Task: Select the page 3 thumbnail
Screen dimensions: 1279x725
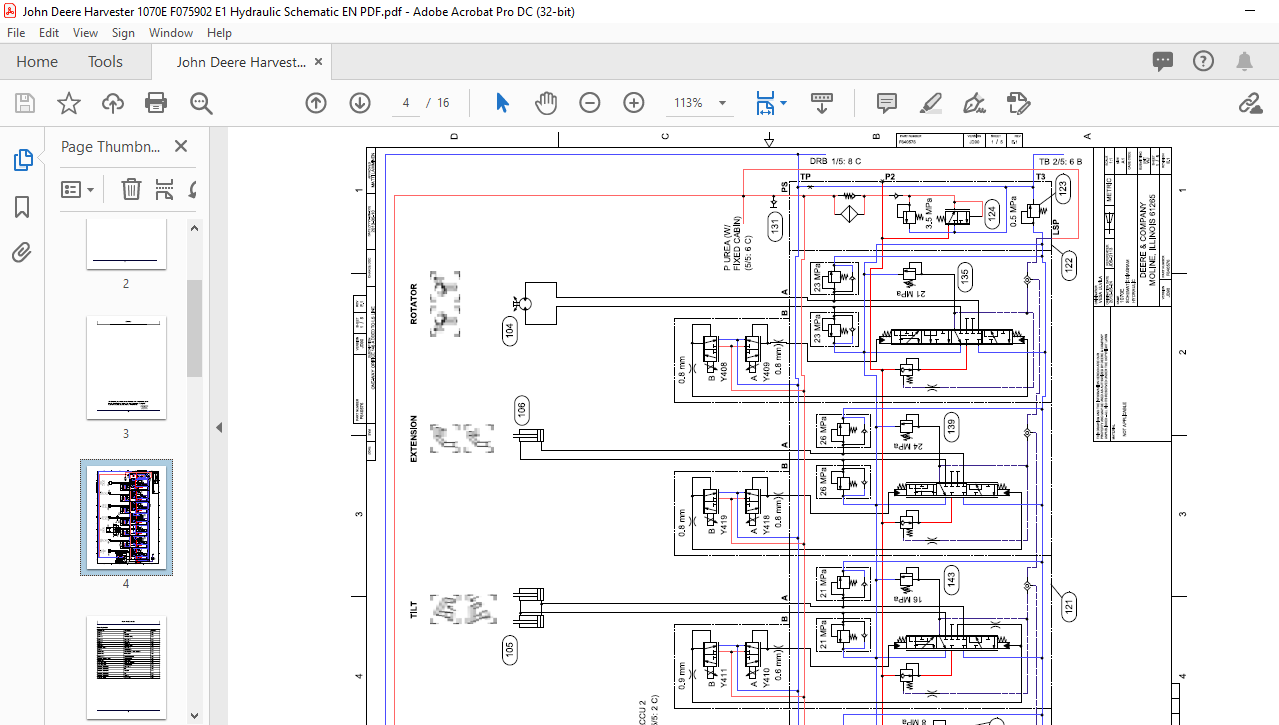Action: point(126,368)
